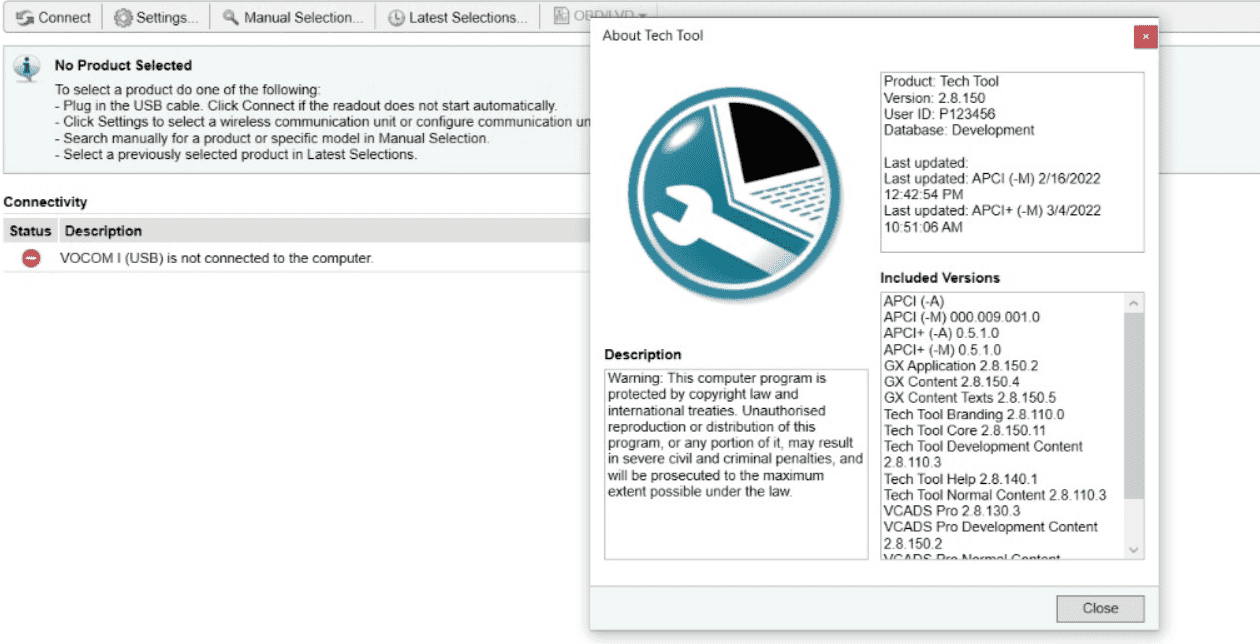
Task: Click the 'Version: 2.8.150' text
Action: coord(934,98)
